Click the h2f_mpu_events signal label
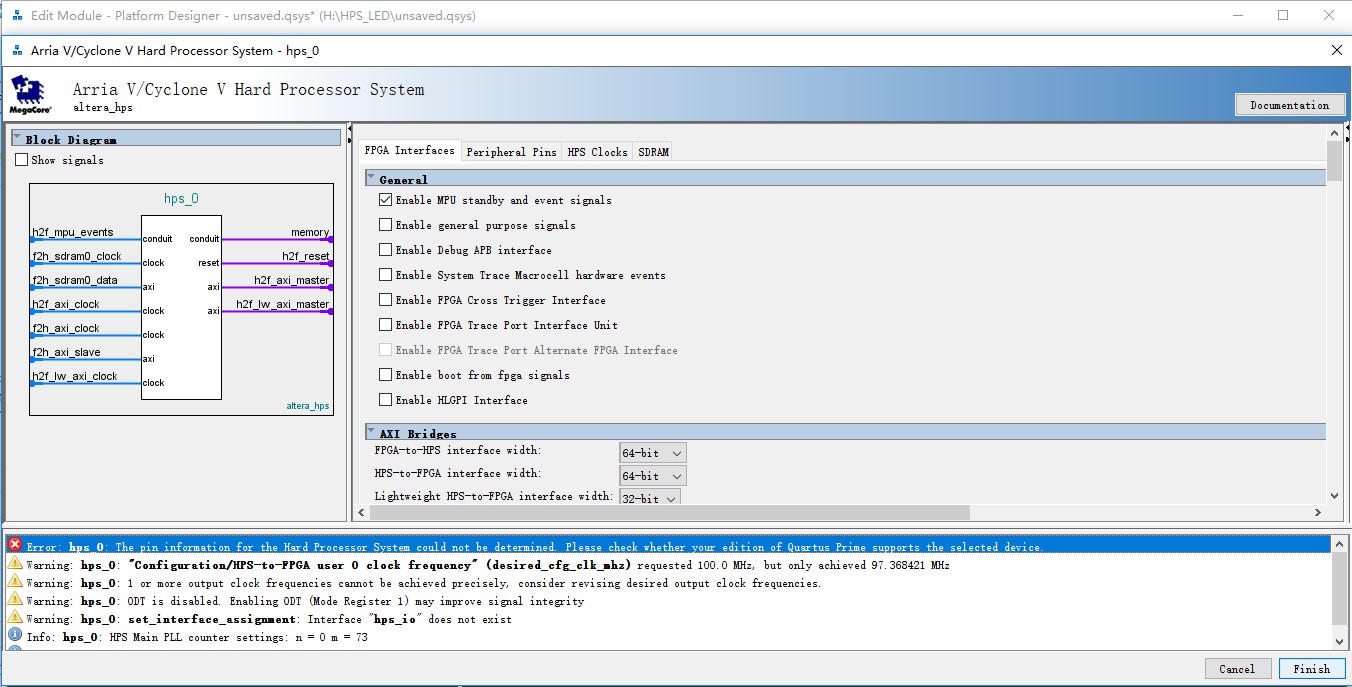 coord(73,232)
